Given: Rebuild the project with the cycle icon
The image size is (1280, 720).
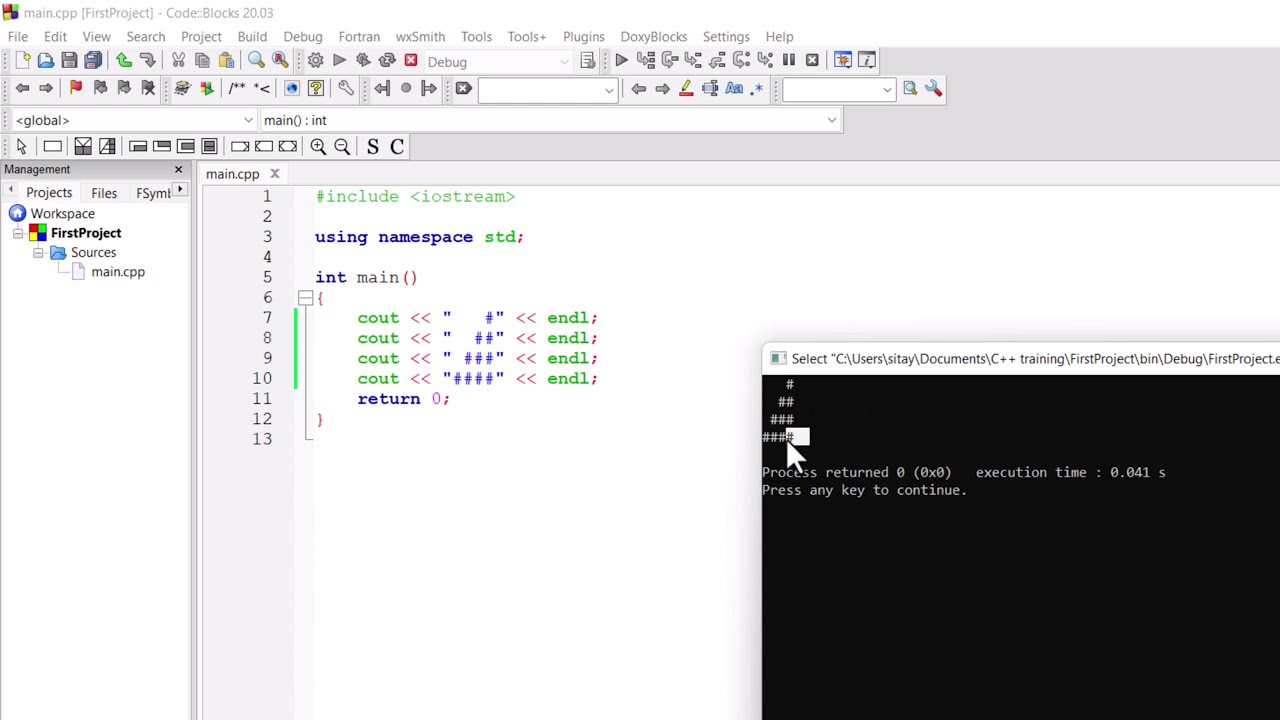Looking at the screenshot, I should (x=387, y=61).
